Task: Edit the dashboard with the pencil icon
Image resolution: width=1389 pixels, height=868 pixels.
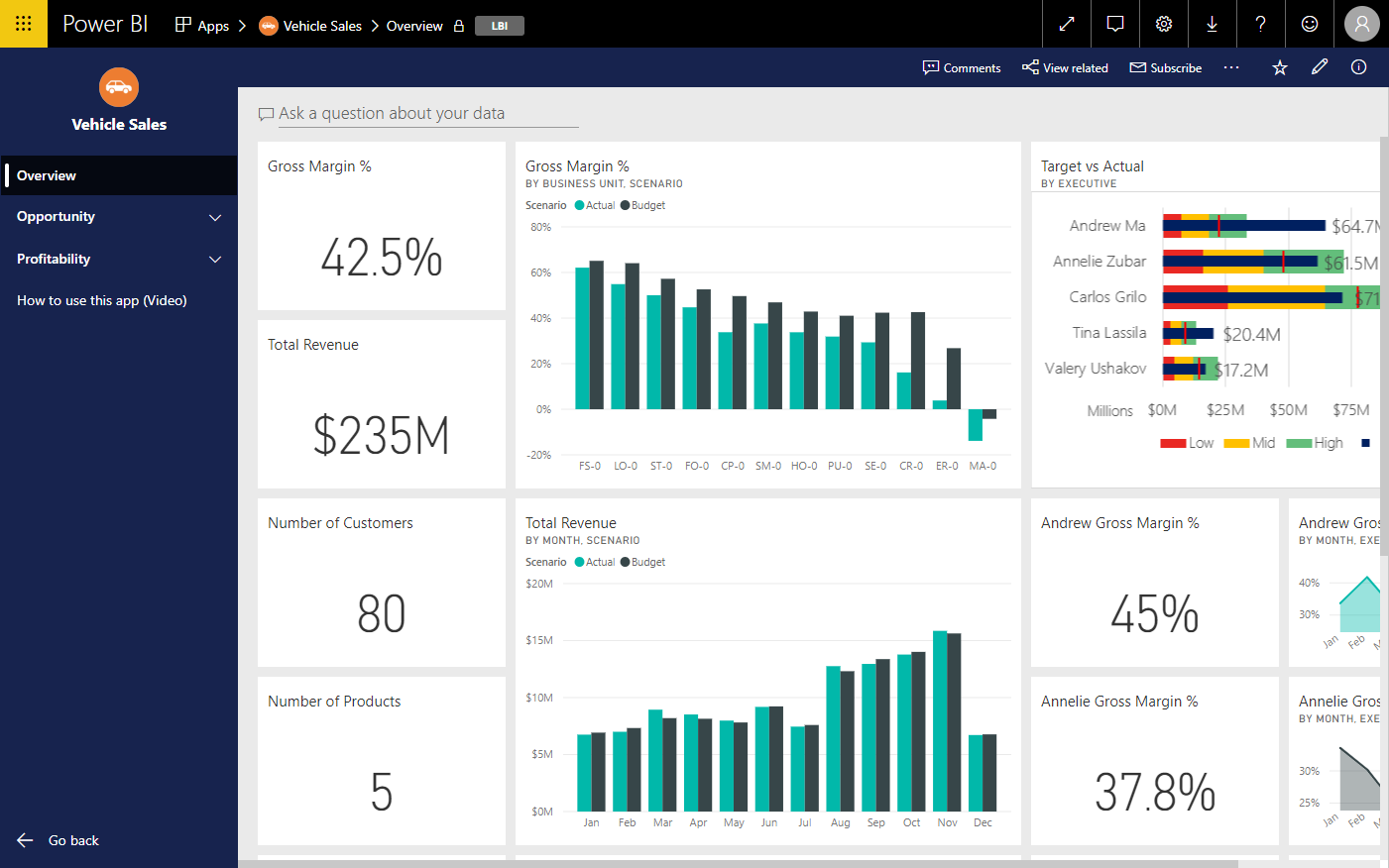Action: coord(1319,66)
